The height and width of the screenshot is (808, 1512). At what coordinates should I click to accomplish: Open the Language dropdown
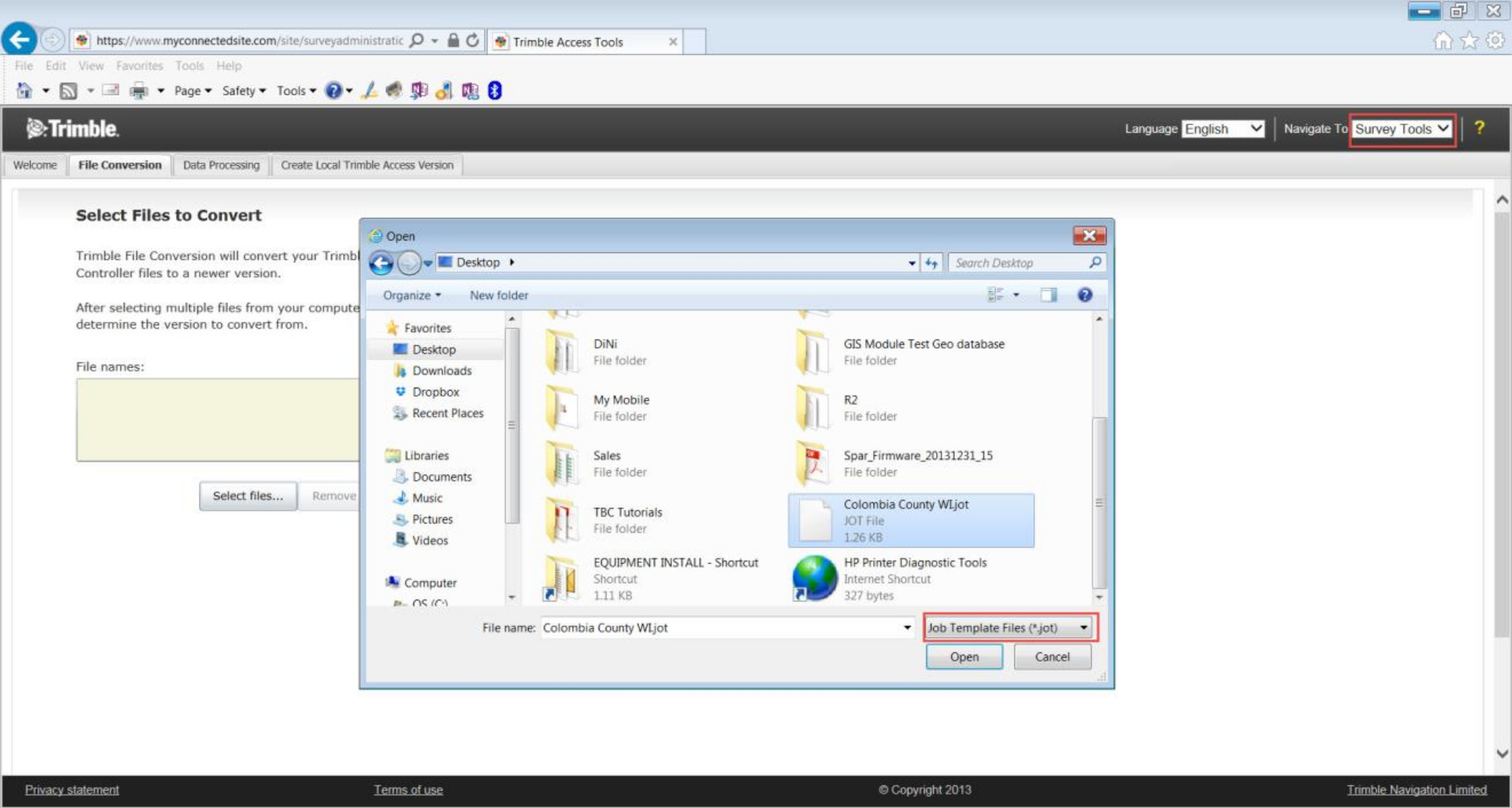coord(1223,128)
